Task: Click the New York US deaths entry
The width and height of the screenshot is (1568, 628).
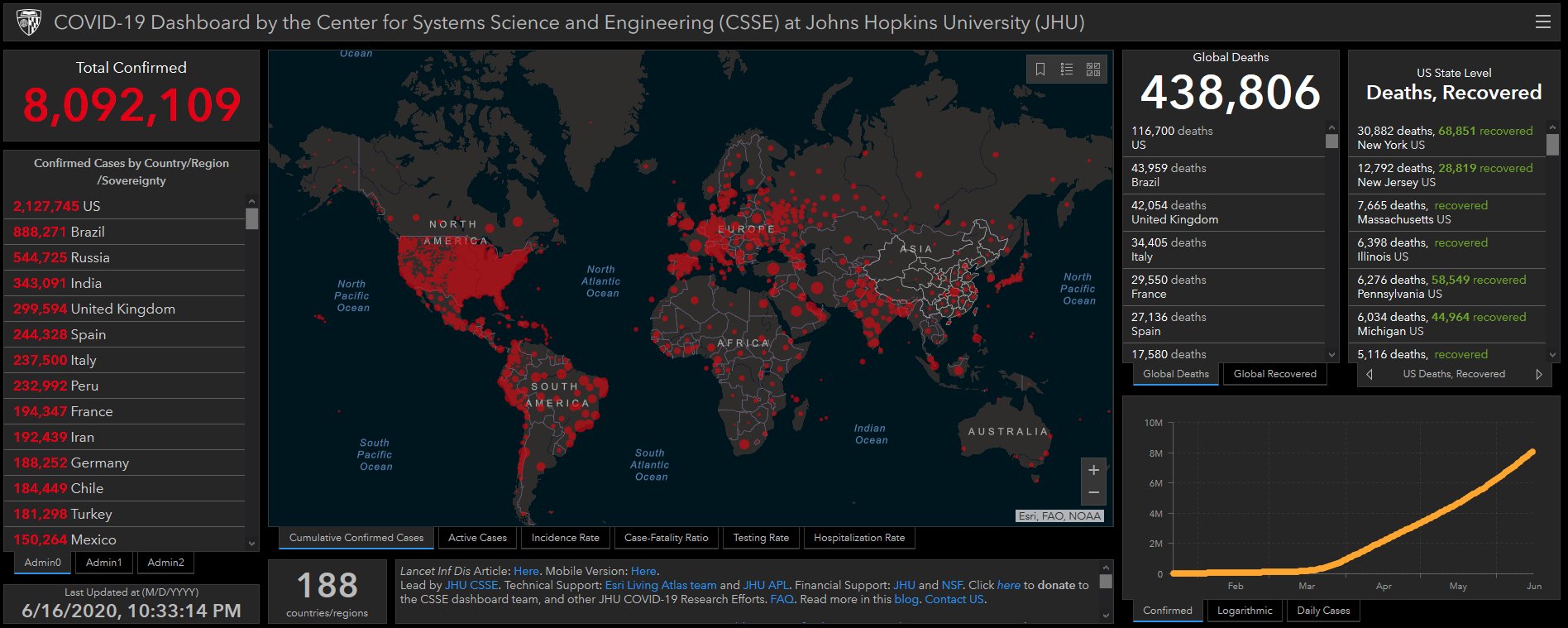Action: pos(1448,138)
